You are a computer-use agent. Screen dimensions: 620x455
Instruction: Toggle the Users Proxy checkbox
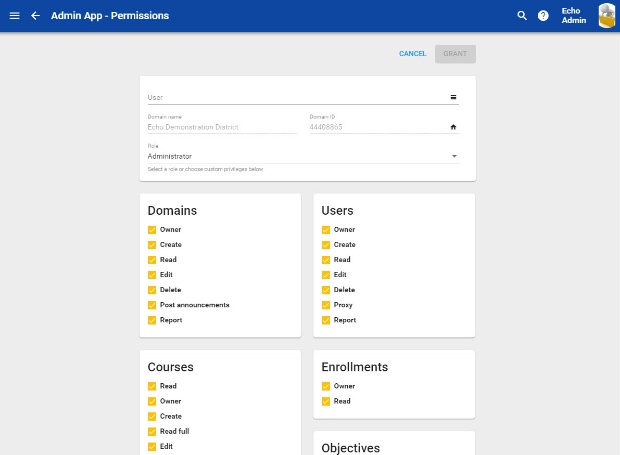pos(326,305)
